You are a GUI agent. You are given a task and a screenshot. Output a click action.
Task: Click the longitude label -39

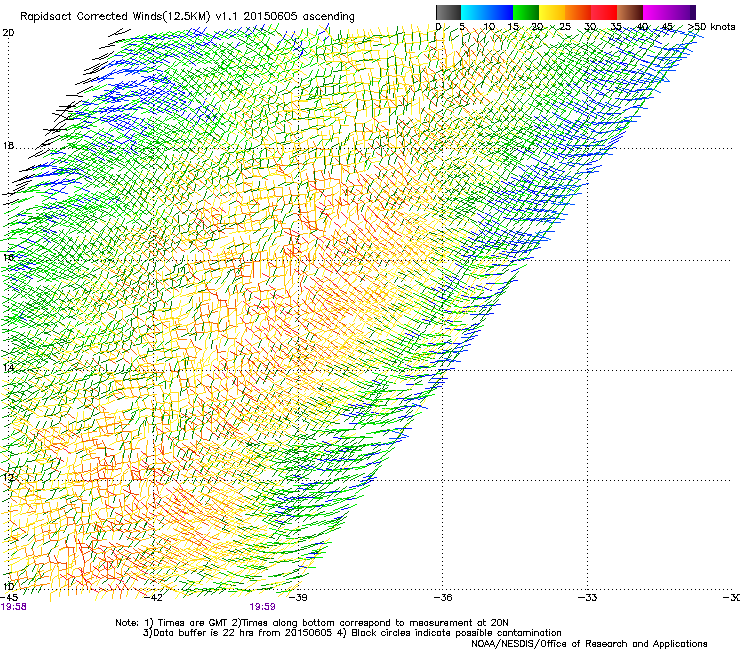point(298,598)
